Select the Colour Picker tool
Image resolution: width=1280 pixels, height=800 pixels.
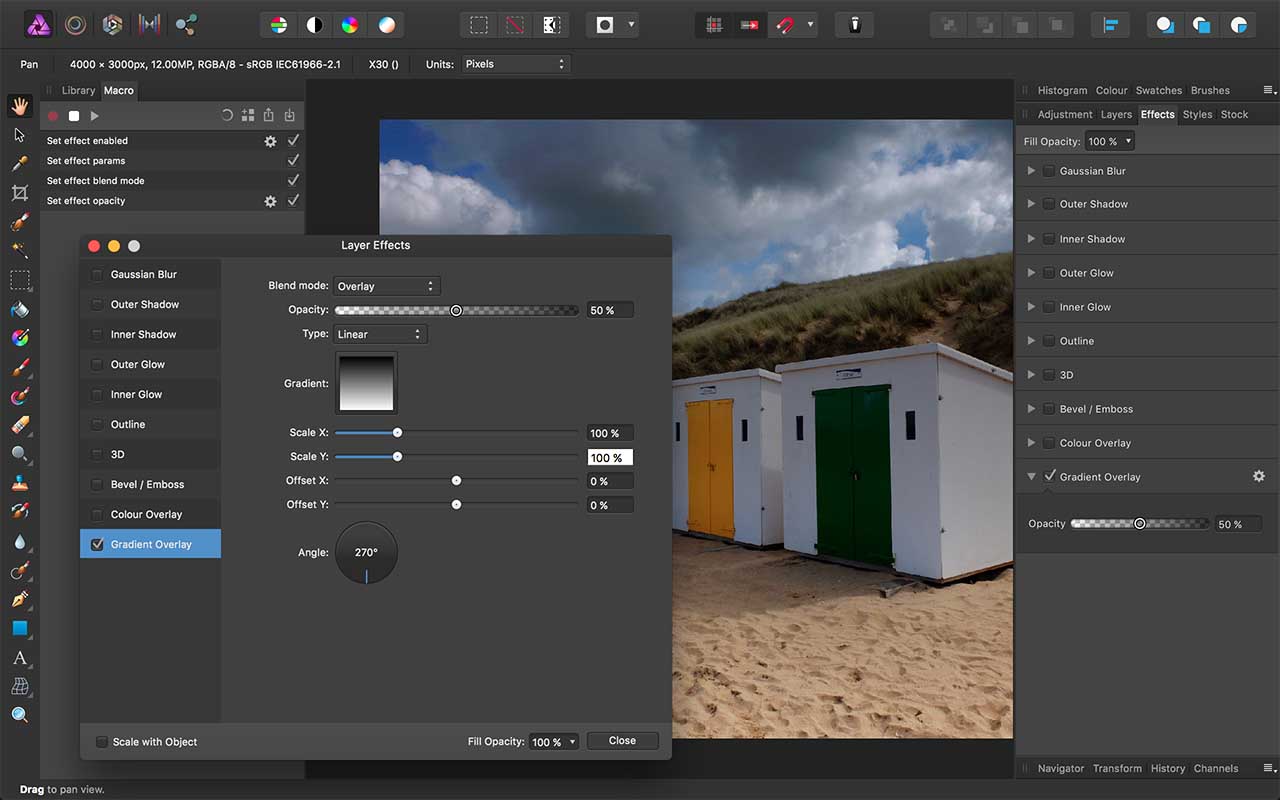click(19, 164)
